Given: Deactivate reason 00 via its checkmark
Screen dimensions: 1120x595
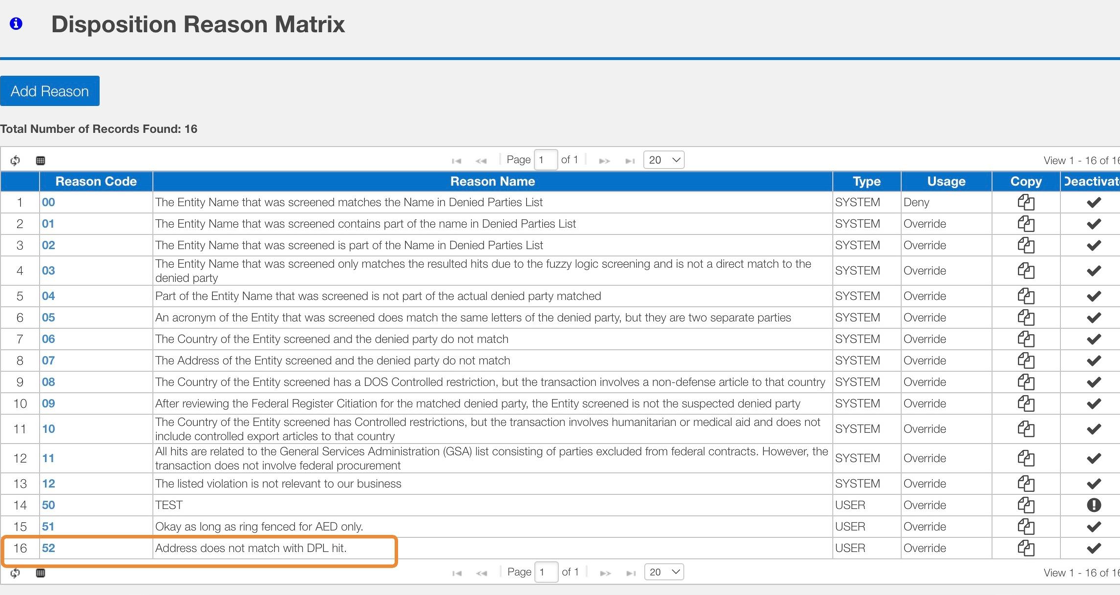Looking at the screenshot, I should [1094, 202].
